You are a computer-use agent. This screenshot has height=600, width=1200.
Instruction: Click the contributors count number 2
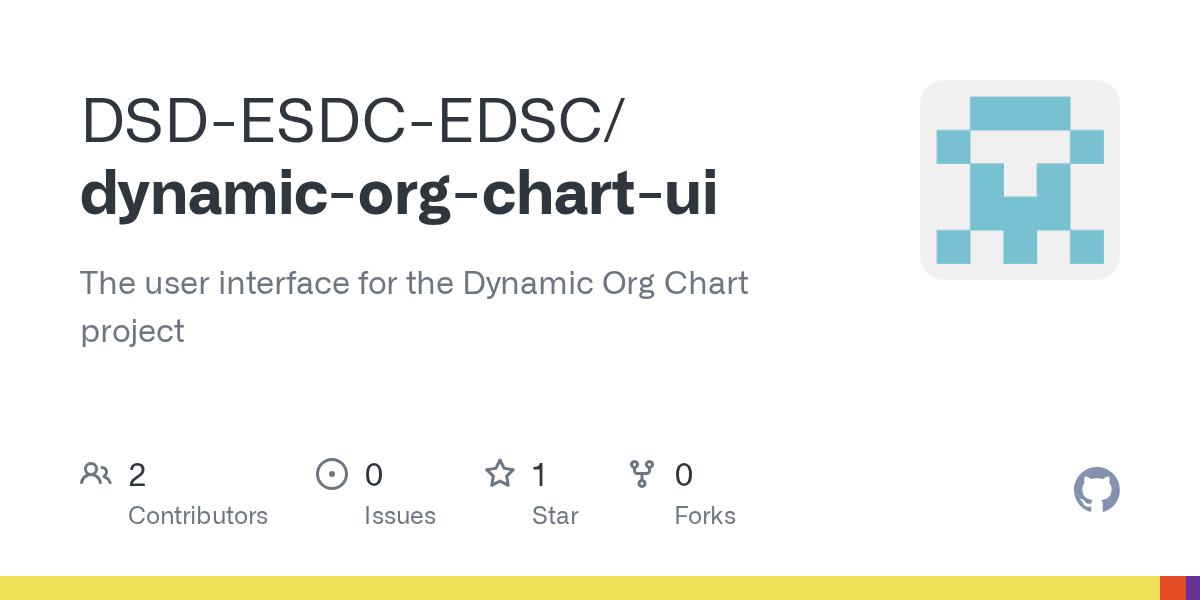click(x=137, y=474)
